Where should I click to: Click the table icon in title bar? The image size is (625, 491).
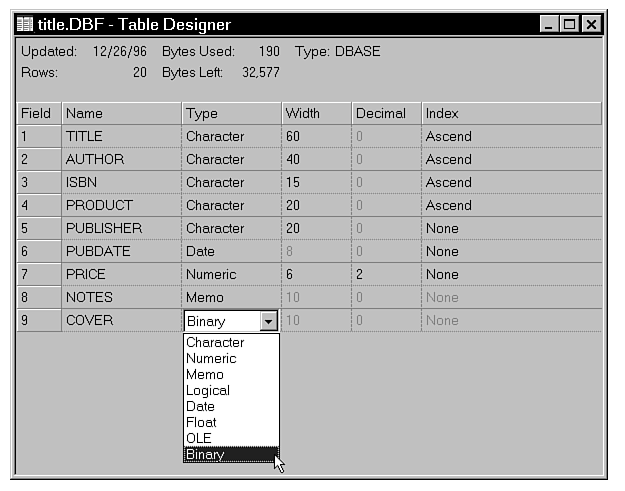point(27,24)
